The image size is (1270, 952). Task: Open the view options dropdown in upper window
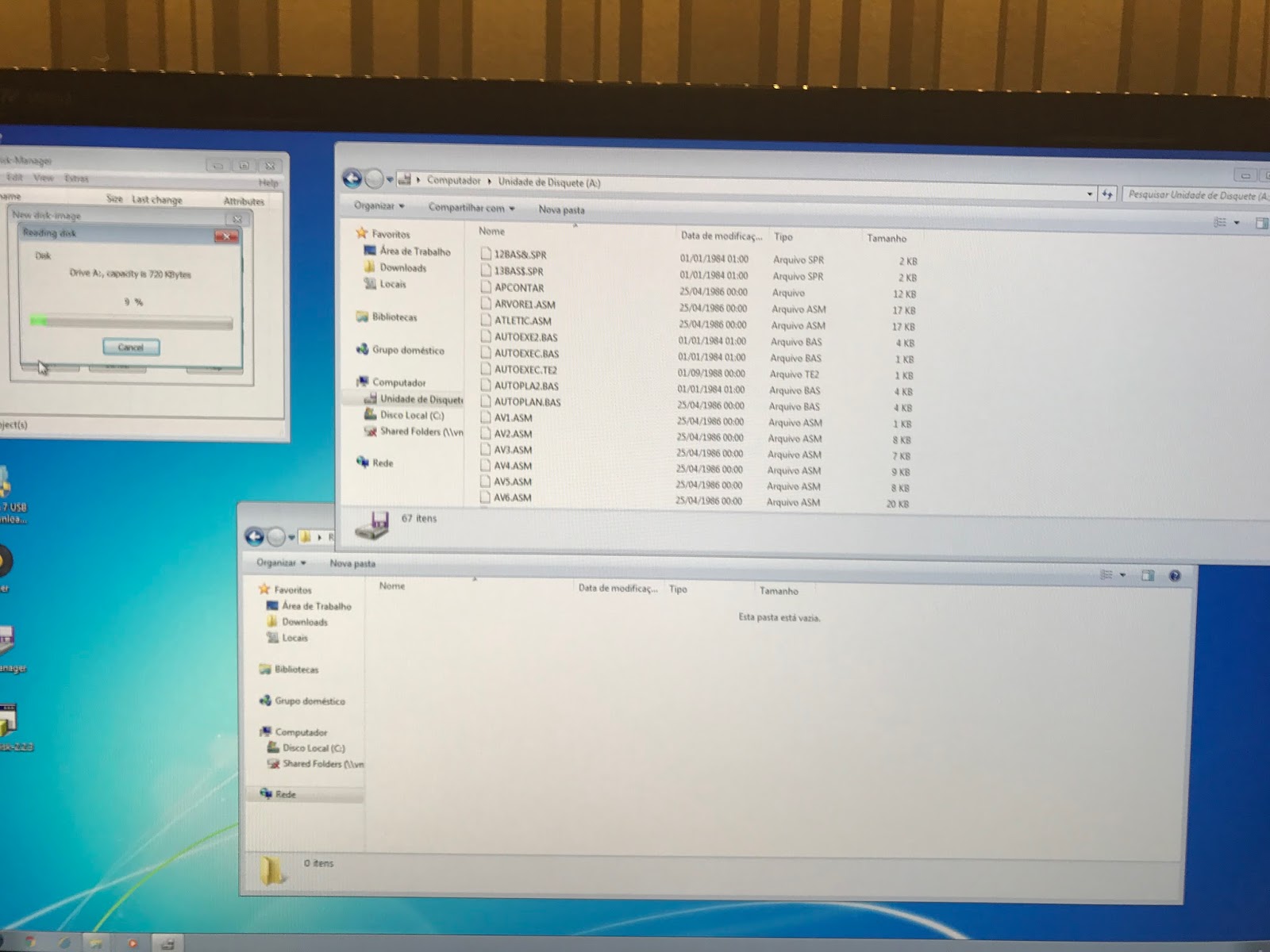(1237, 223)
